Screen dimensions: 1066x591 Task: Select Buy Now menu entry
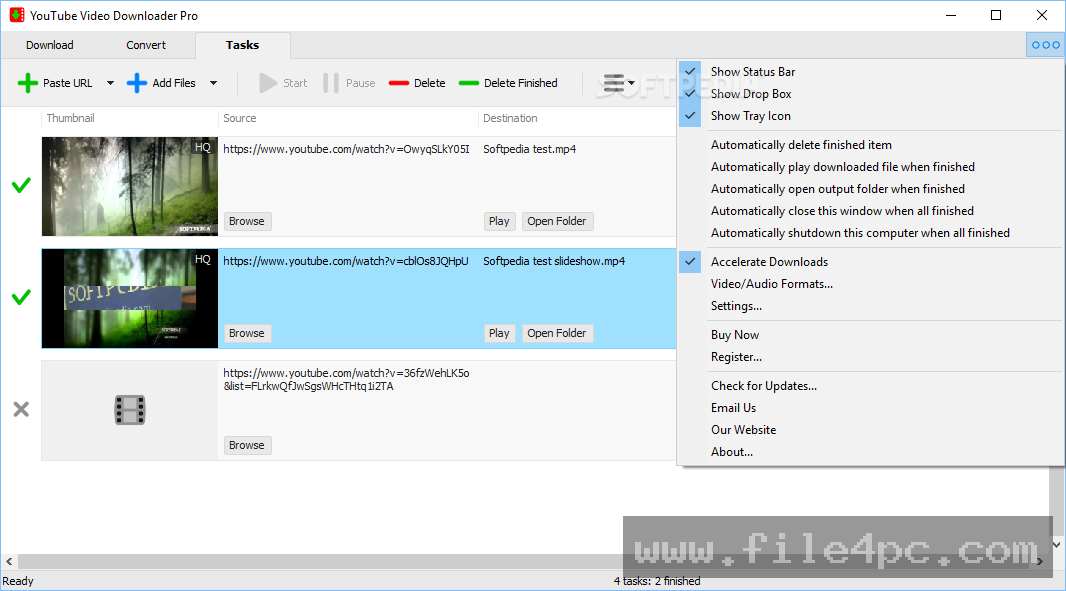tap(735, 335)
